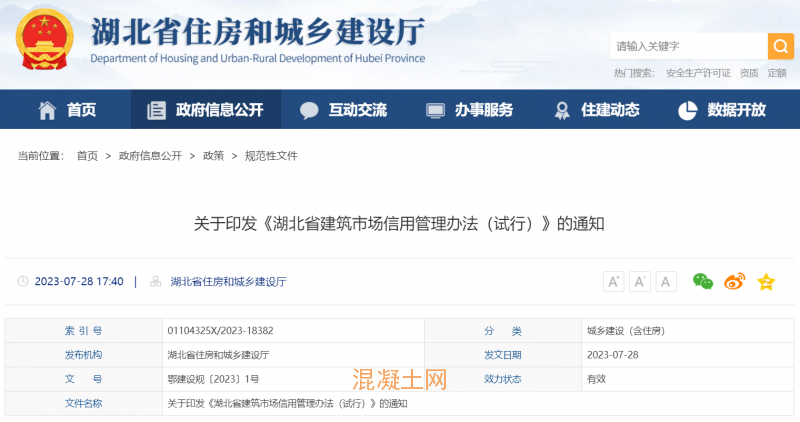The width and height of the screenshot is (800, 422).
Task: Click the keyword search input field
Action: (x=688, y=46)
